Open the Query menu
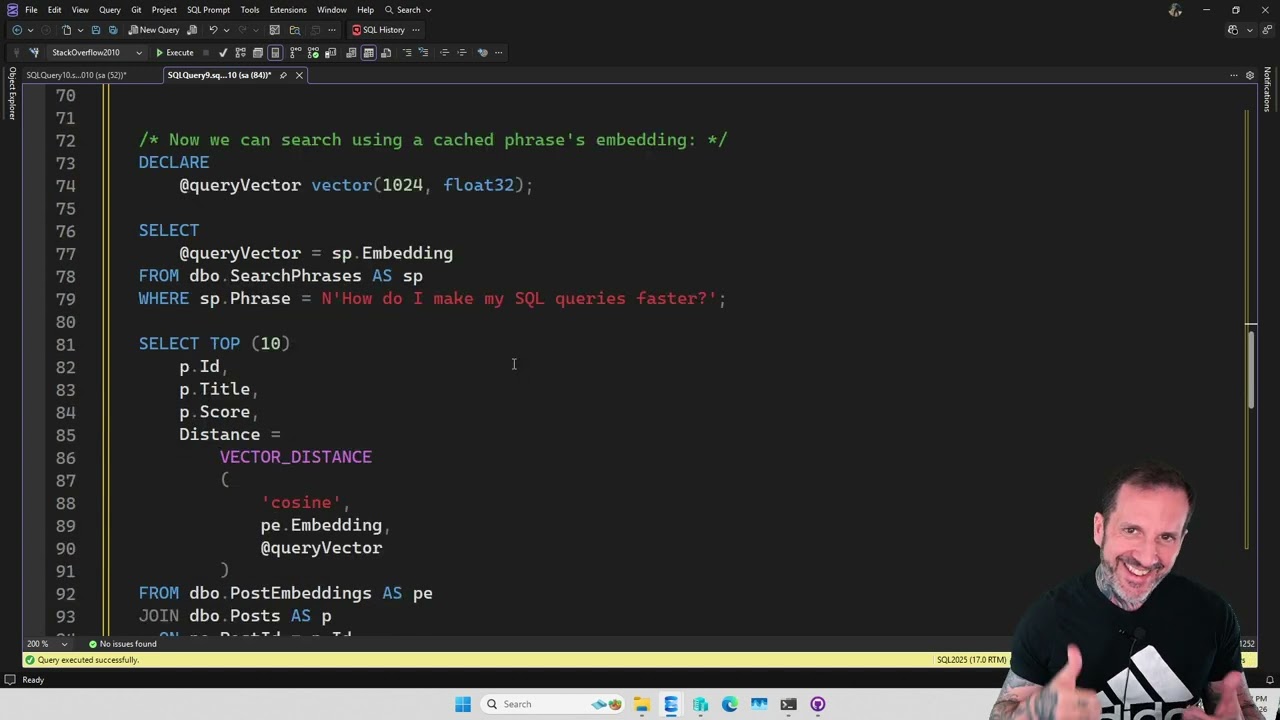 110,10
